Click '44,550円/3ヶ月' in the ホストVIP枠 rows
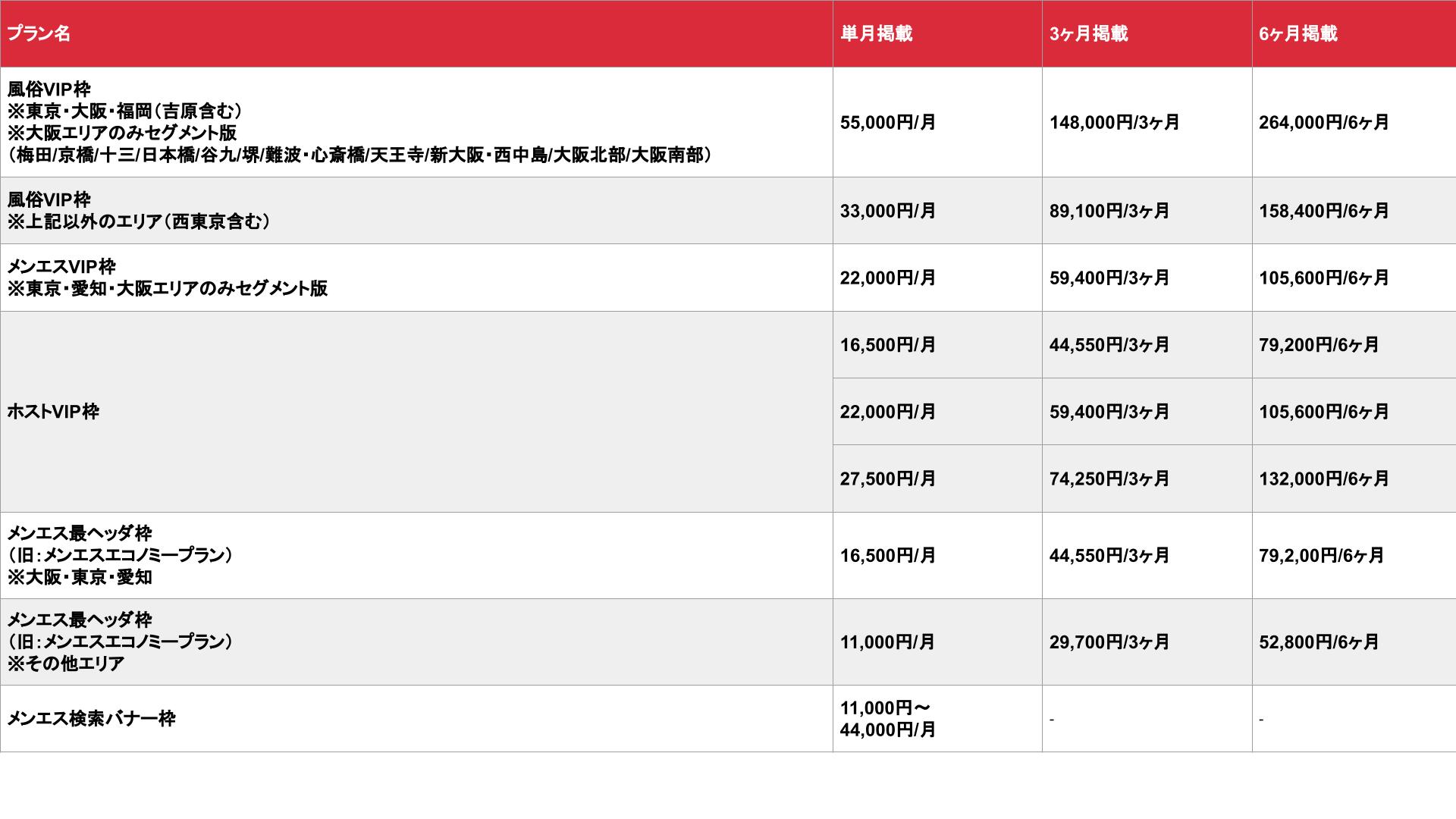Image resolution: width=1456 pixels, height=819 pixels. point(1147,345)
